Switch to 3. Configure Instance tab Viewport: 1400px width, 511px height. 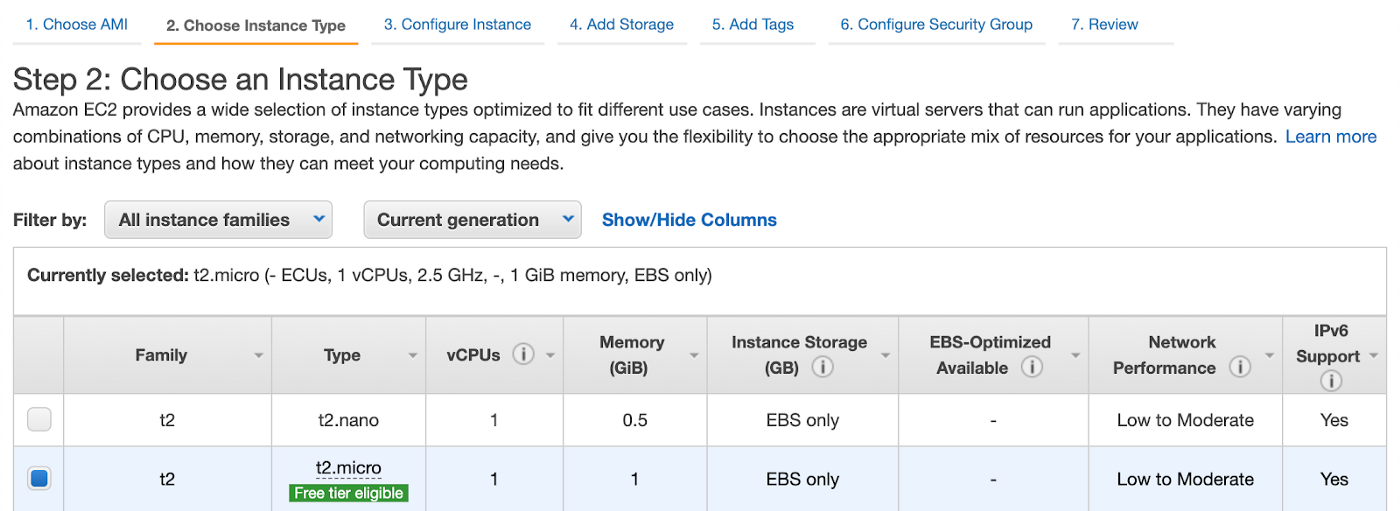coord(458,24)
